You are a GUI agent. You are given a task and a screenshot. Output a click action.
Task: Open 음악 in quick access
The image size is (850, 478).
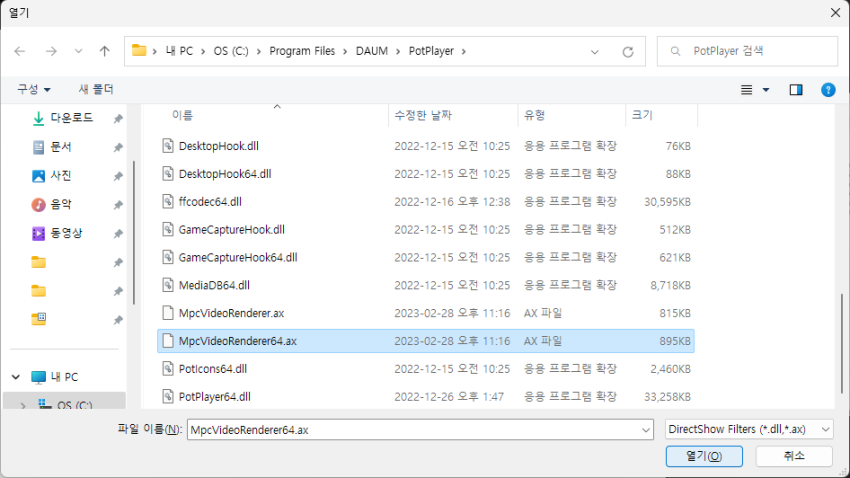(61, 204)
